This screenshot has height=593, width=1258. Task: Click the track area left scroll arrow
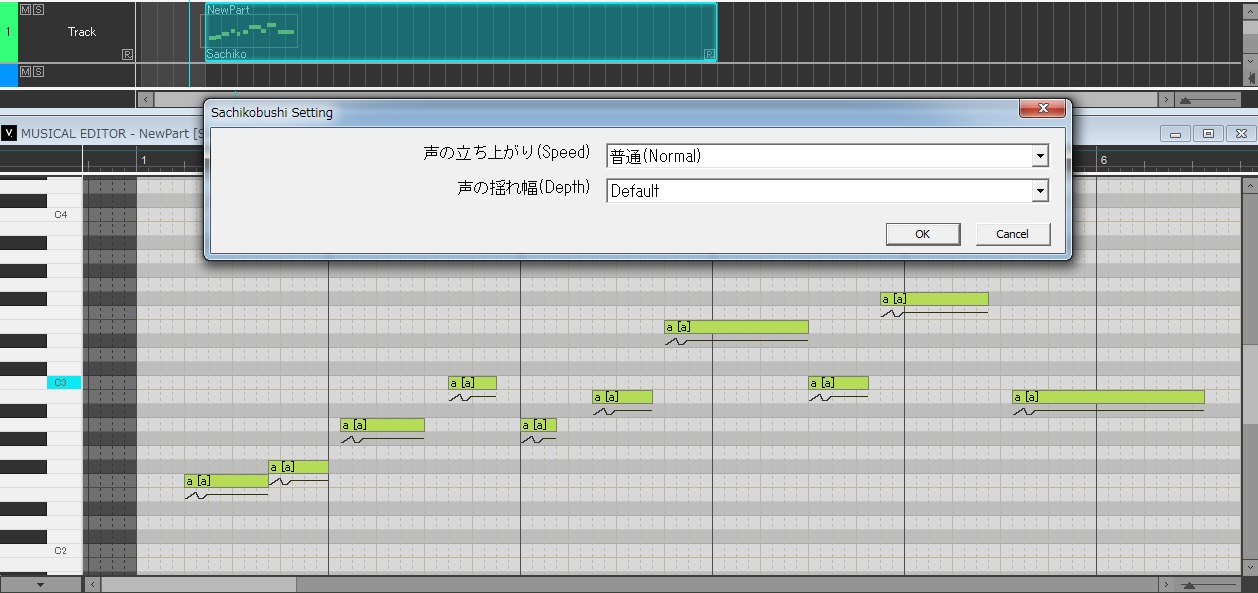pyautogui.click(x=146, y=100)
